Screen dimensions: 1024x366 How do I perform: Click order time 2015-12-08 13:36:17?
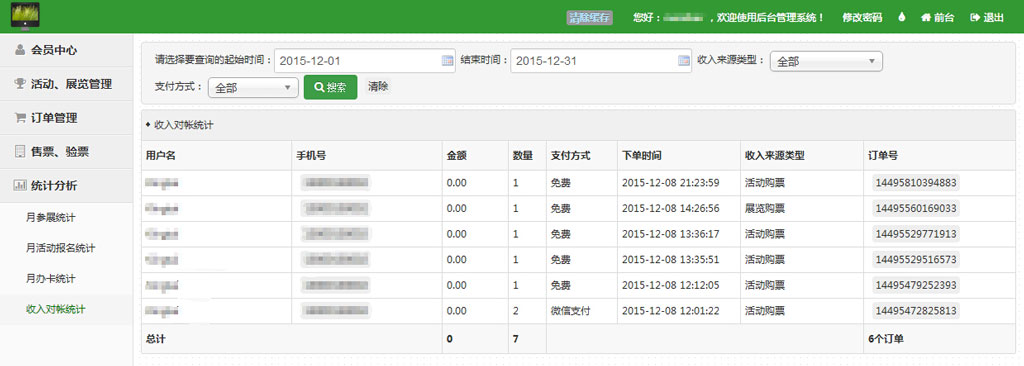670,234
